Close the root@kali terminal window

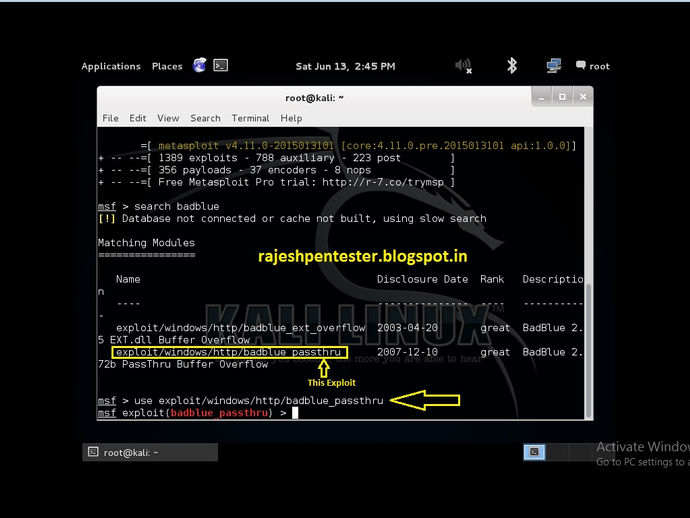pos(583,97)
